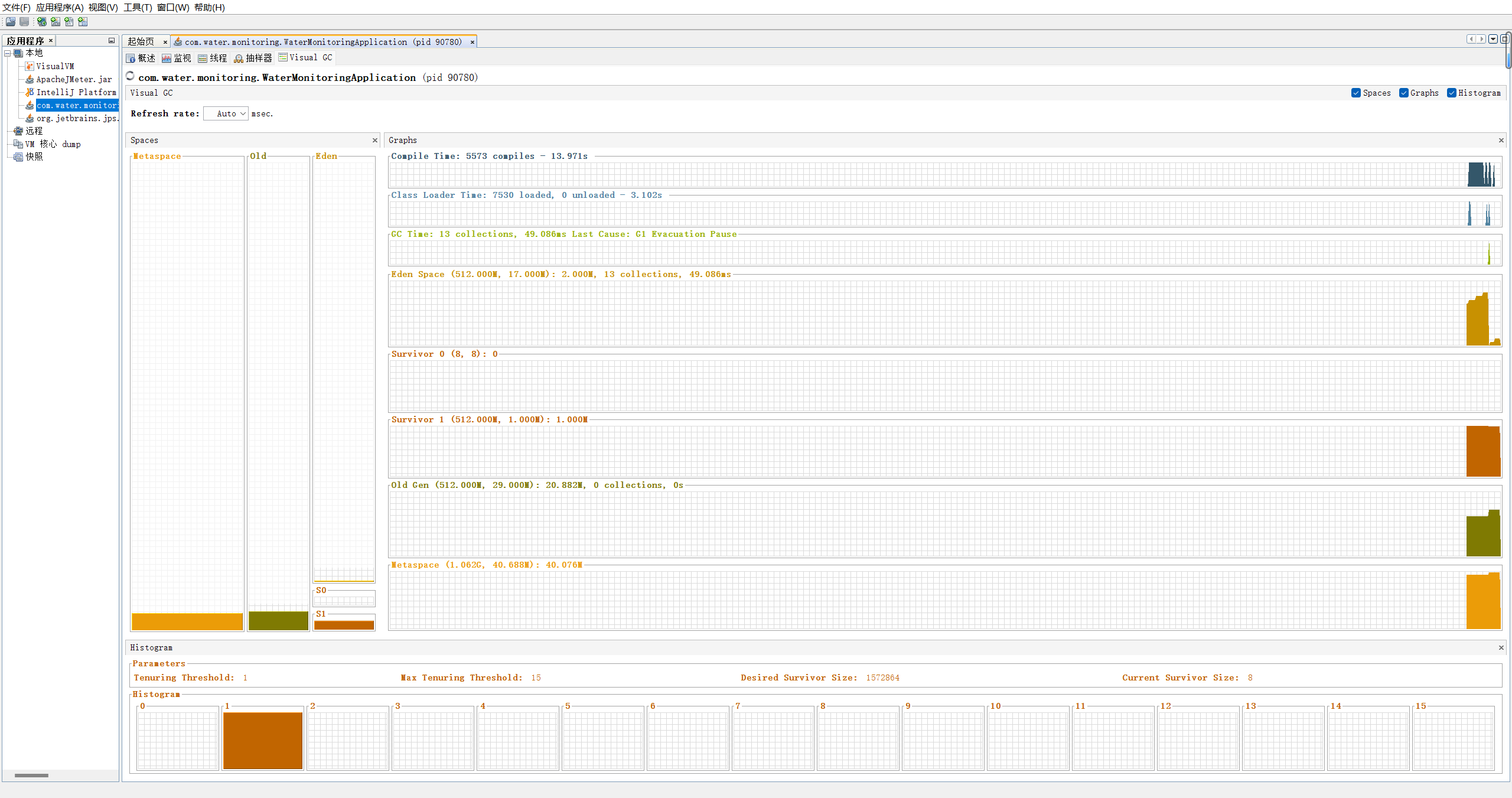The width and height of the screenshot is (1512, 798).
Task: Close the WaterMonitoringApplication document tab
Action: click(472, 42)
